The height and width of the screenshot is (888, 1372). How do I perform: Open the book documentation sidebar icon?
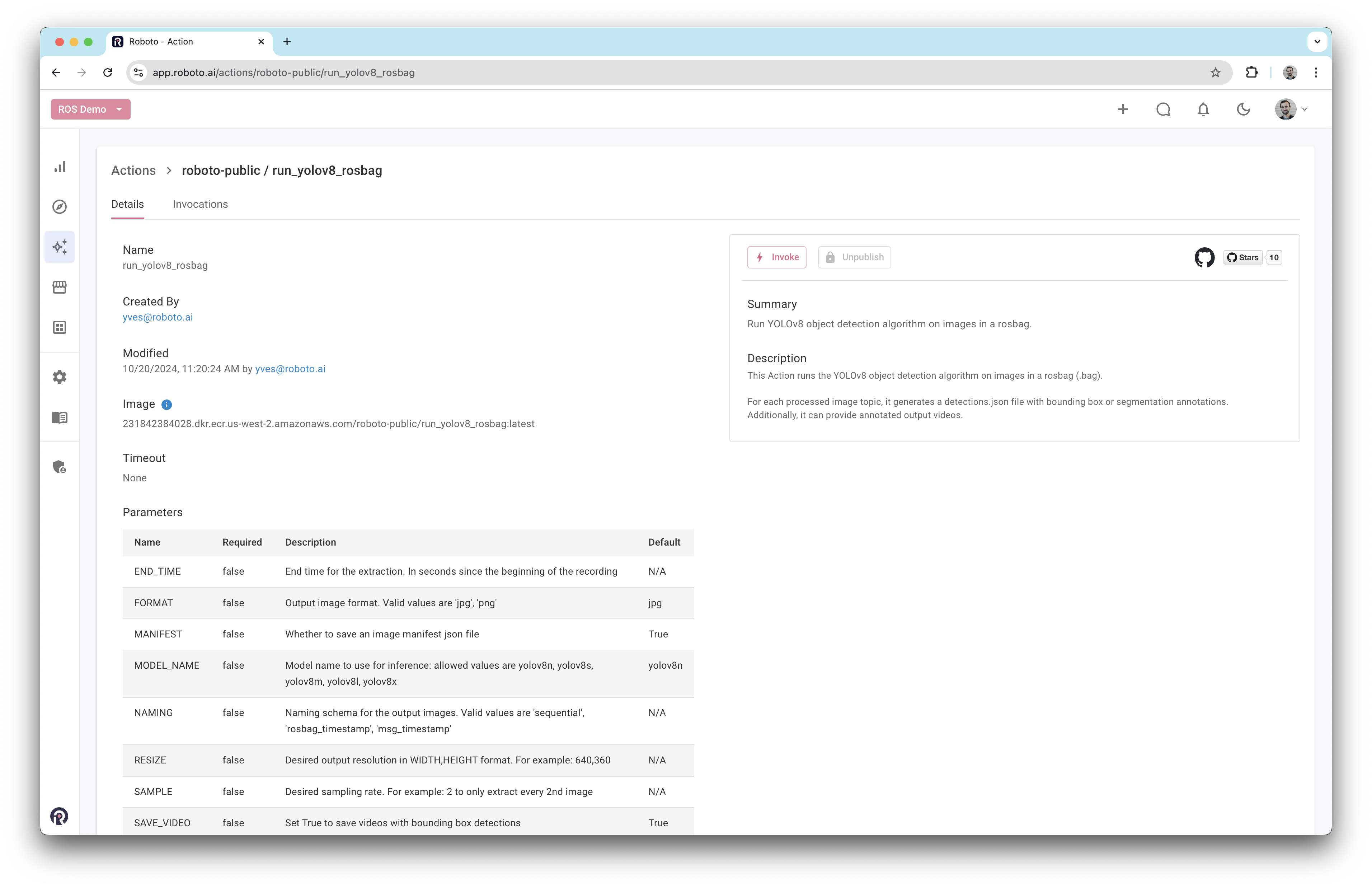[x=60, y=417]
